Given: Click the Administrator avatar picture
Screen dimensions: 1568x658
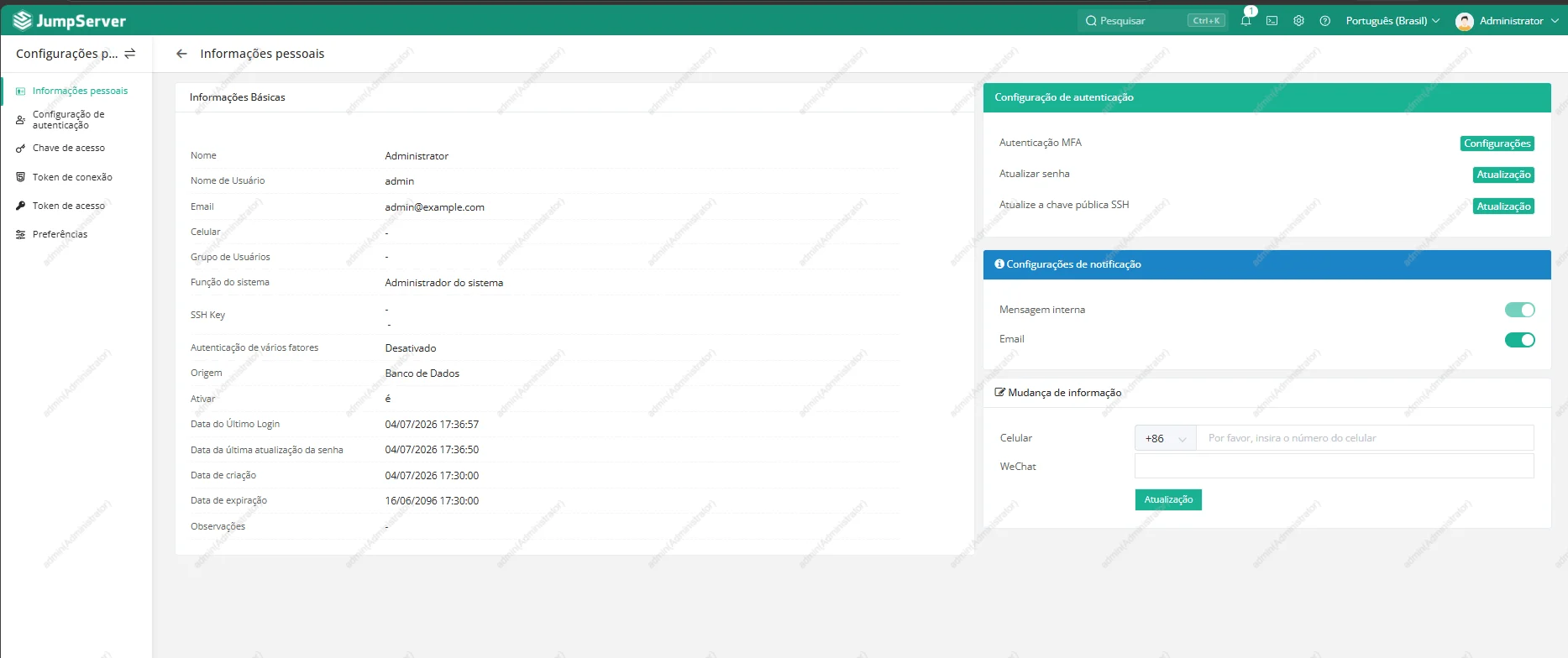Looking at the screenshot, I should click(1465, 21).
